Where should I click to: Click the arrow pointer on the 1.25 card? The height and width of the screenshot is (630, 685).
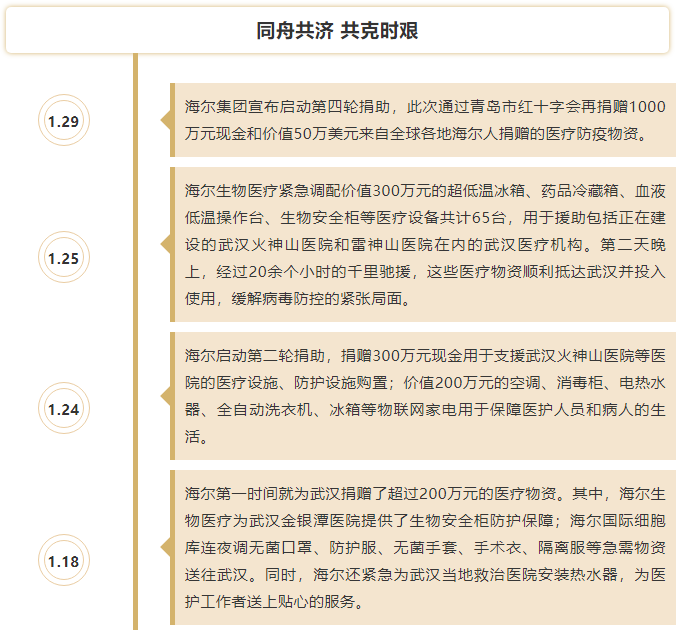pyautogui.click(x=165, y=245)
